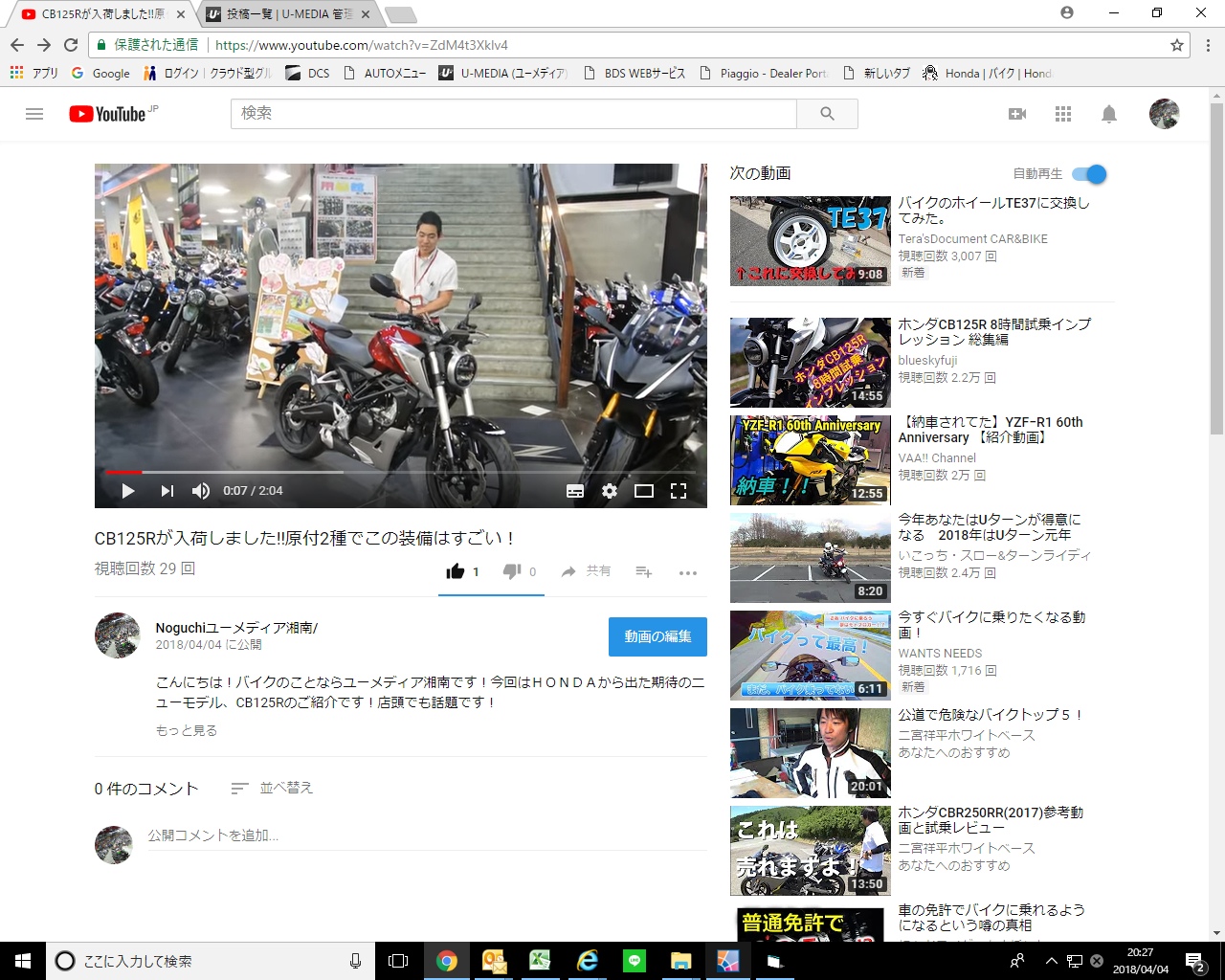Open a new browser tab
This screenshot has width=1225, height=980.
400,14
